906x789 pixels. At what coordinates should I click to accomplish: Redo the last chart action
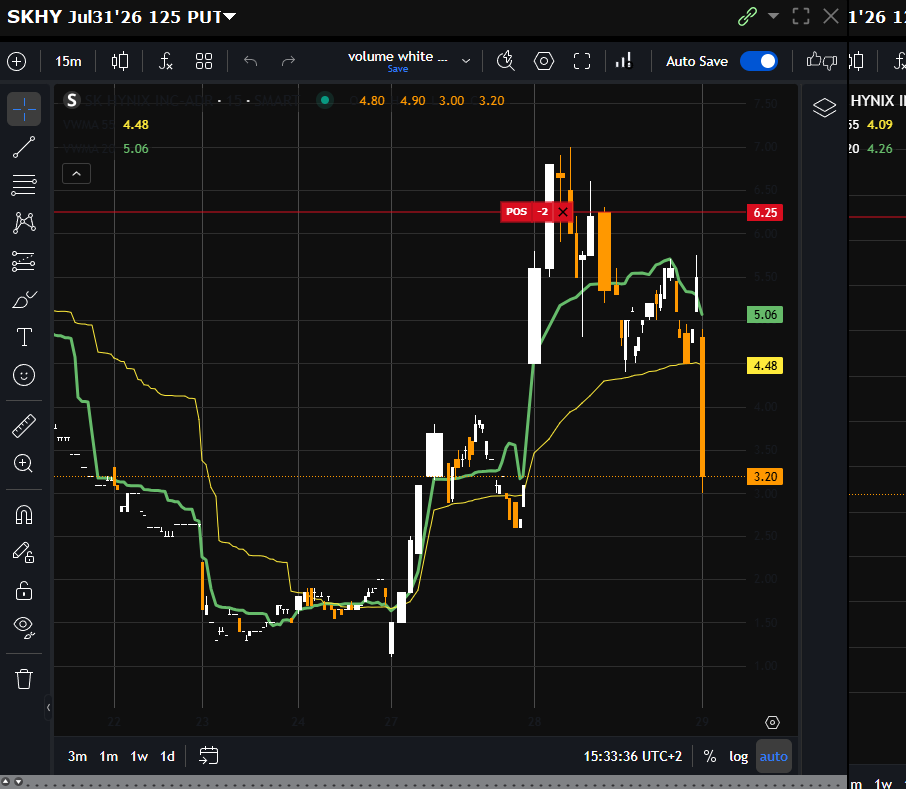(288, 61)
